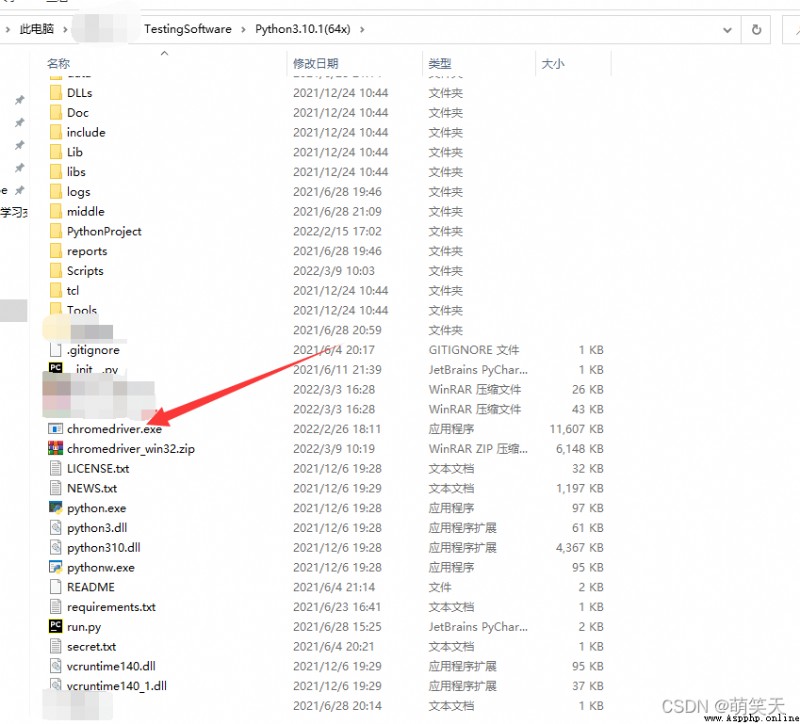
Task: Click the LICENSE.txt document icon
Action: (x=56, y=468)
